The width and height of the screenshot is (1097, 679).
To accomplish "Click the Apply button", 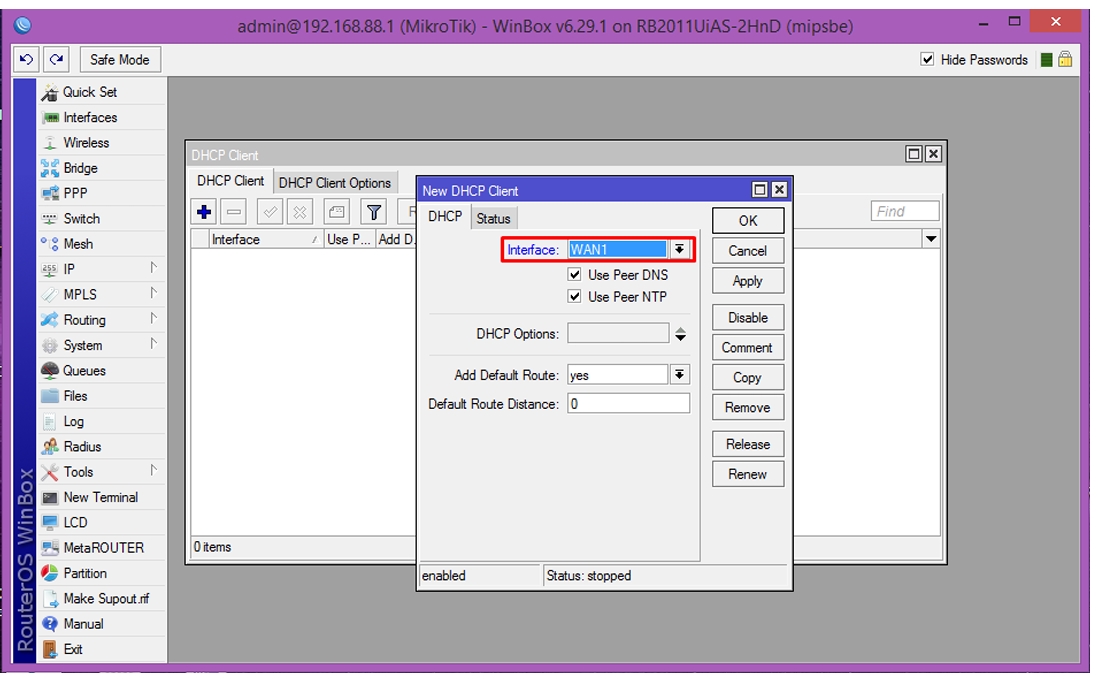I will click(748, 281).
